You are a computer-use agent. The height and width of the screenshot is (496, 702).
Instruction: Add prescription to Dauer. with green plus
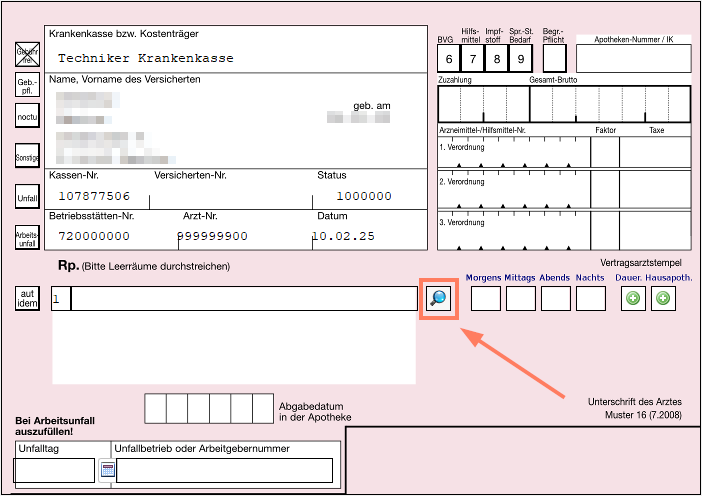pyautogui.click(x=633, y=298)
